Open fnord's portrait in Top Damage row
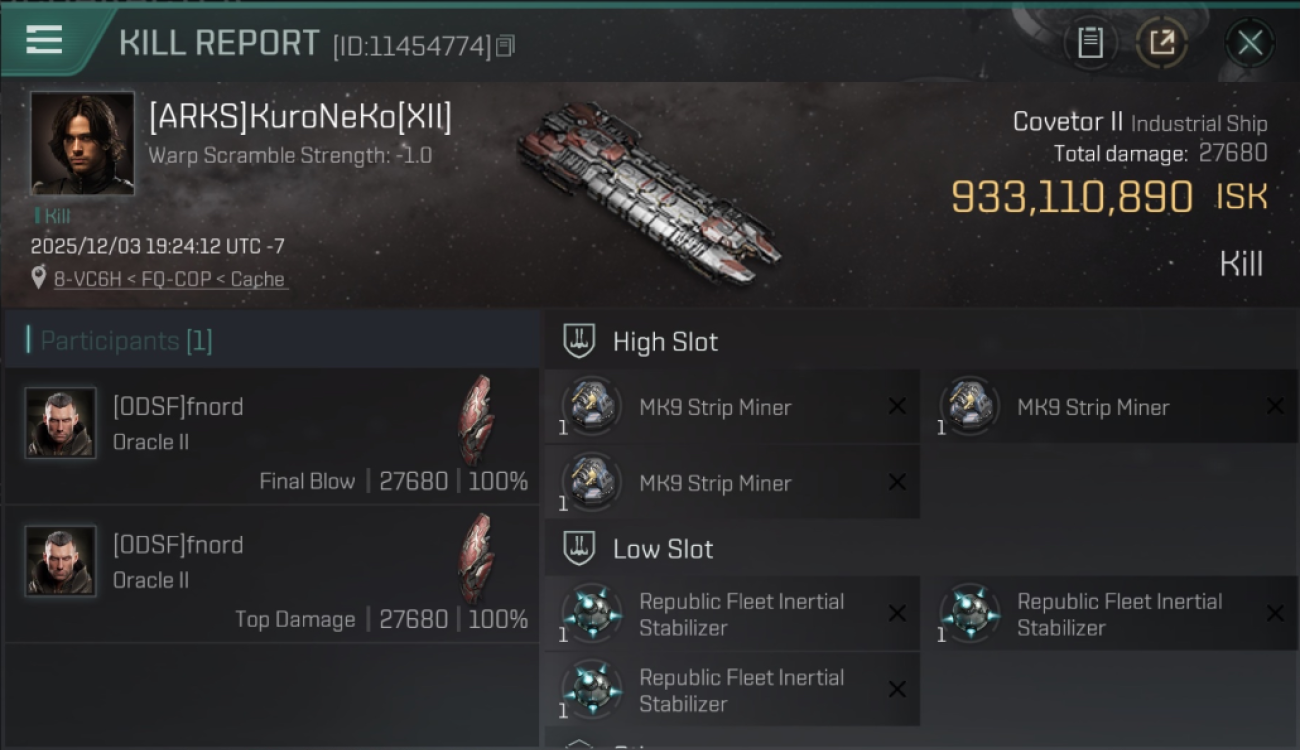Screen dimensions: 1300x750 (x=61, y=561)
